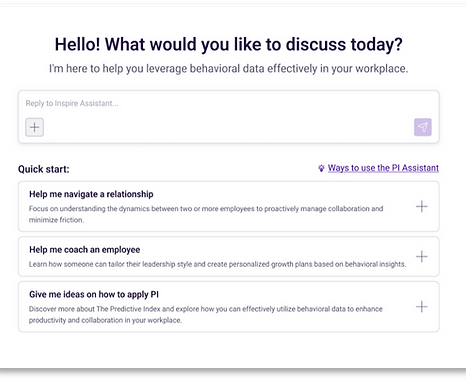Click the Predictive Index description text
Image resolution: width=466 pixels, height=380 pixels.
click(206, 314)
